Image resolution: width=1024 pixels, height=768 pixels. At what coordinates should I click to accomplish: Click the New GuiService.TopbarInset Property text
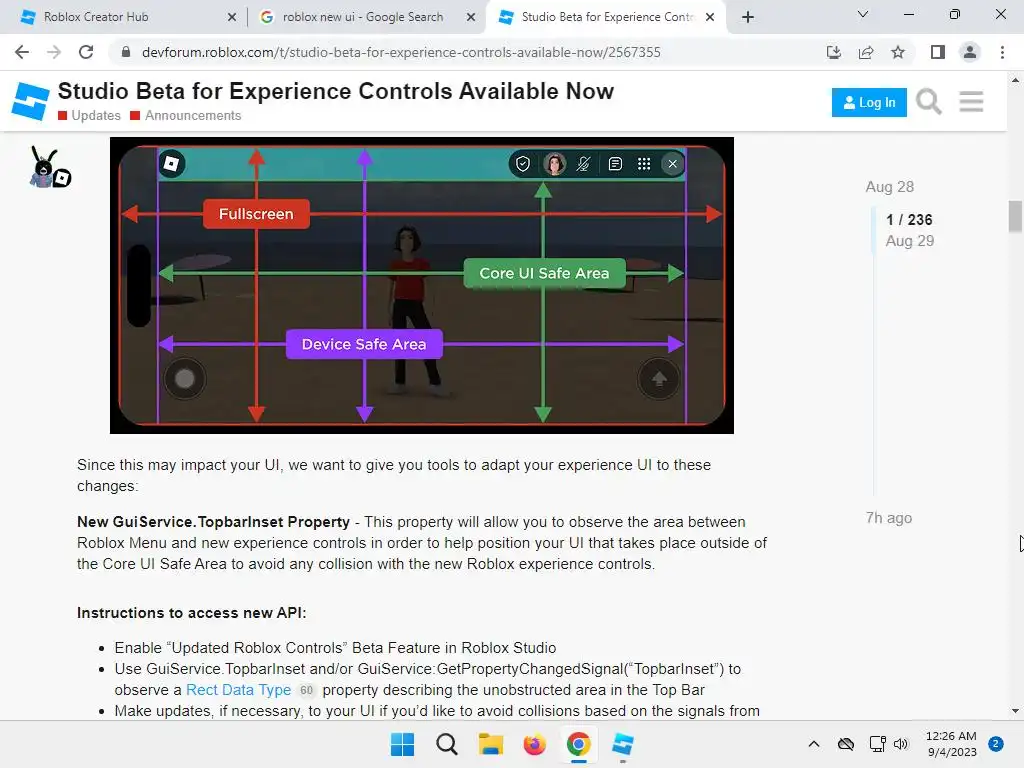click(x=214, y=522)
